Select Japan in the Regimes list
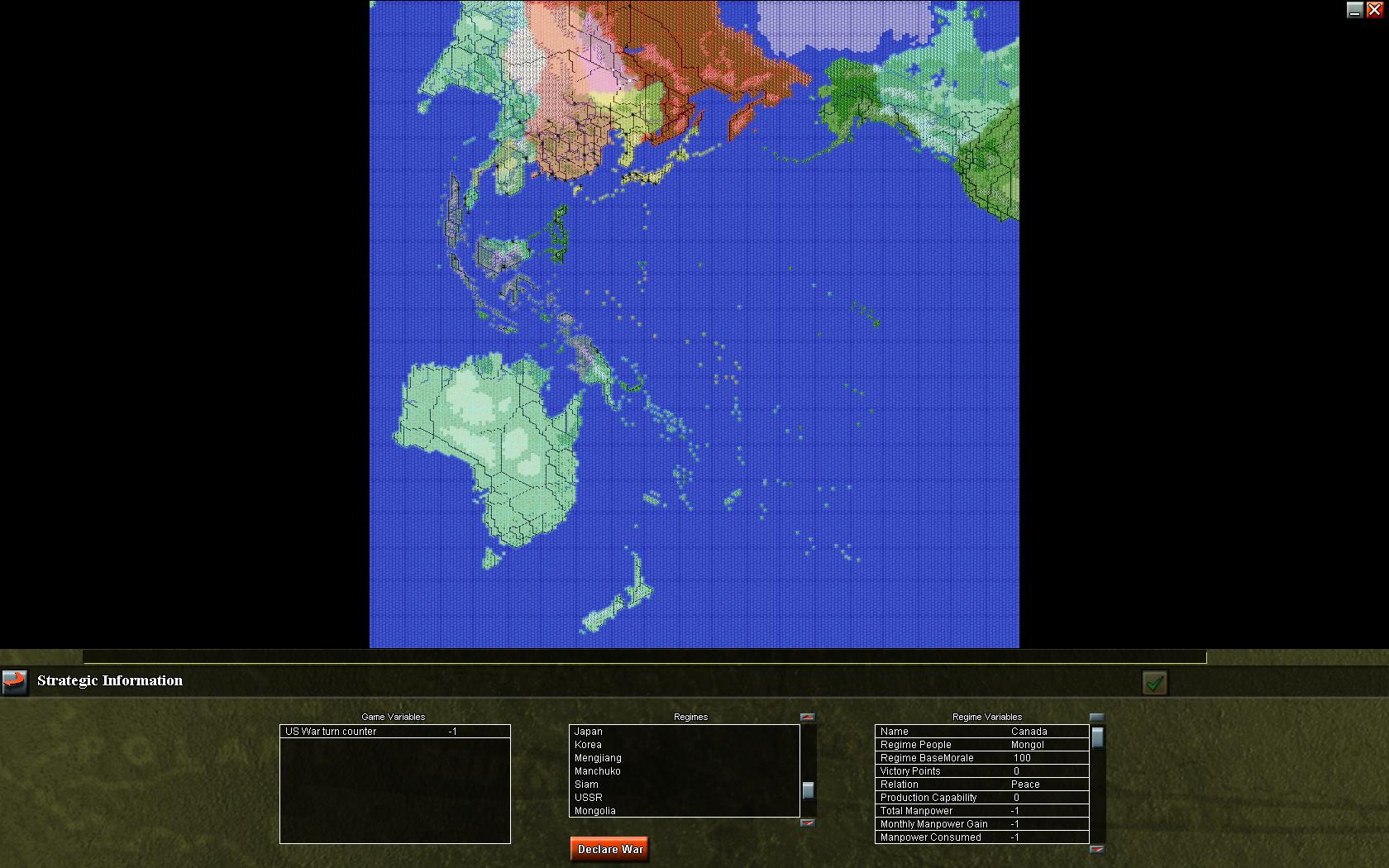The height and width of the screenshot is (868, 1389). (x=685, y=732)
